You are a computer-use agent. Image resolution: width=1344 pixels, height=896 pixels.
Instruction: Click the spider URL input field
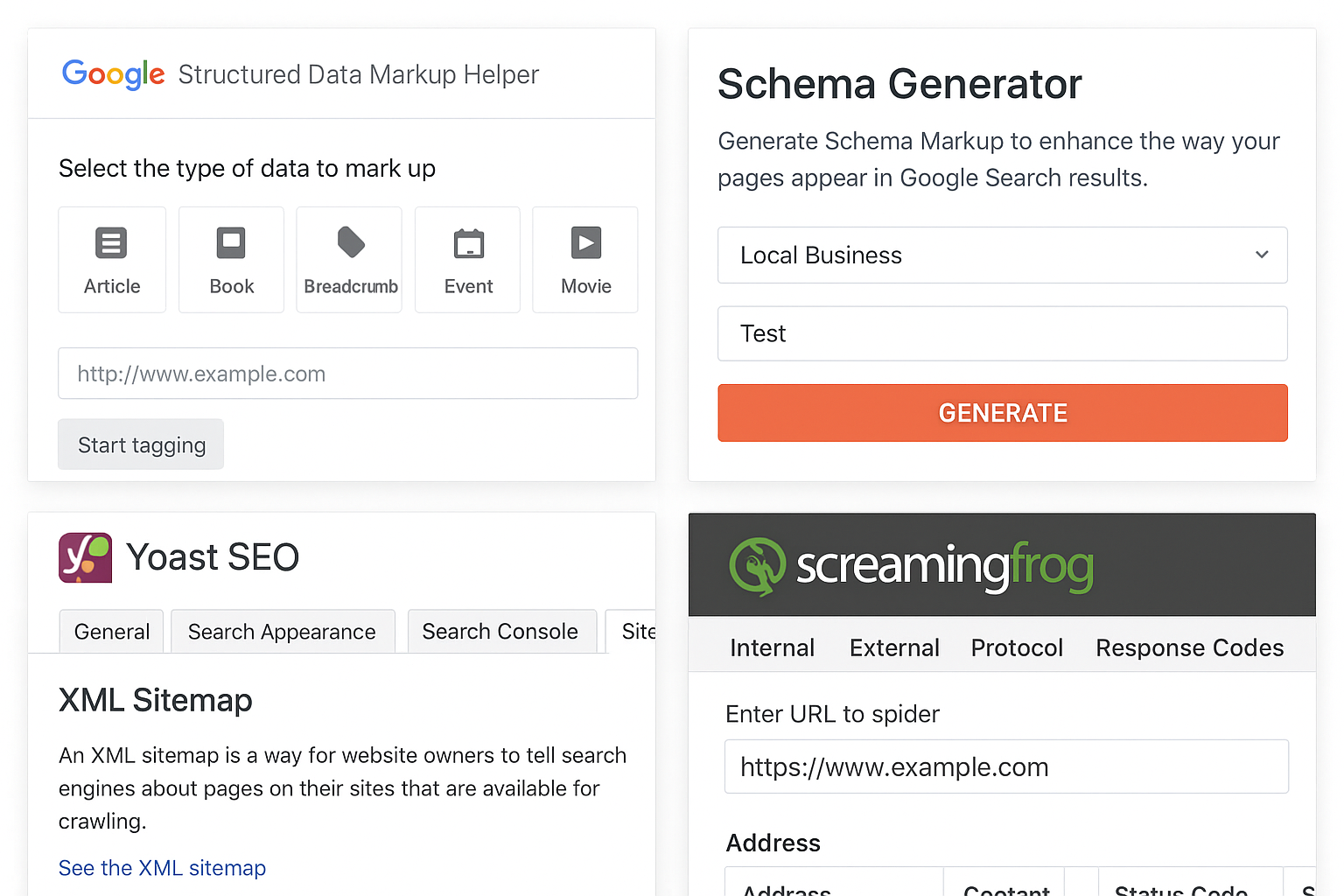point(1005,766)
